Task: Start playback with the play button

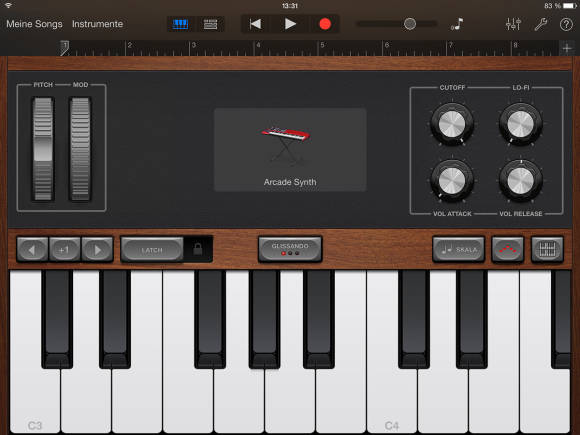Action: (290, 24)
